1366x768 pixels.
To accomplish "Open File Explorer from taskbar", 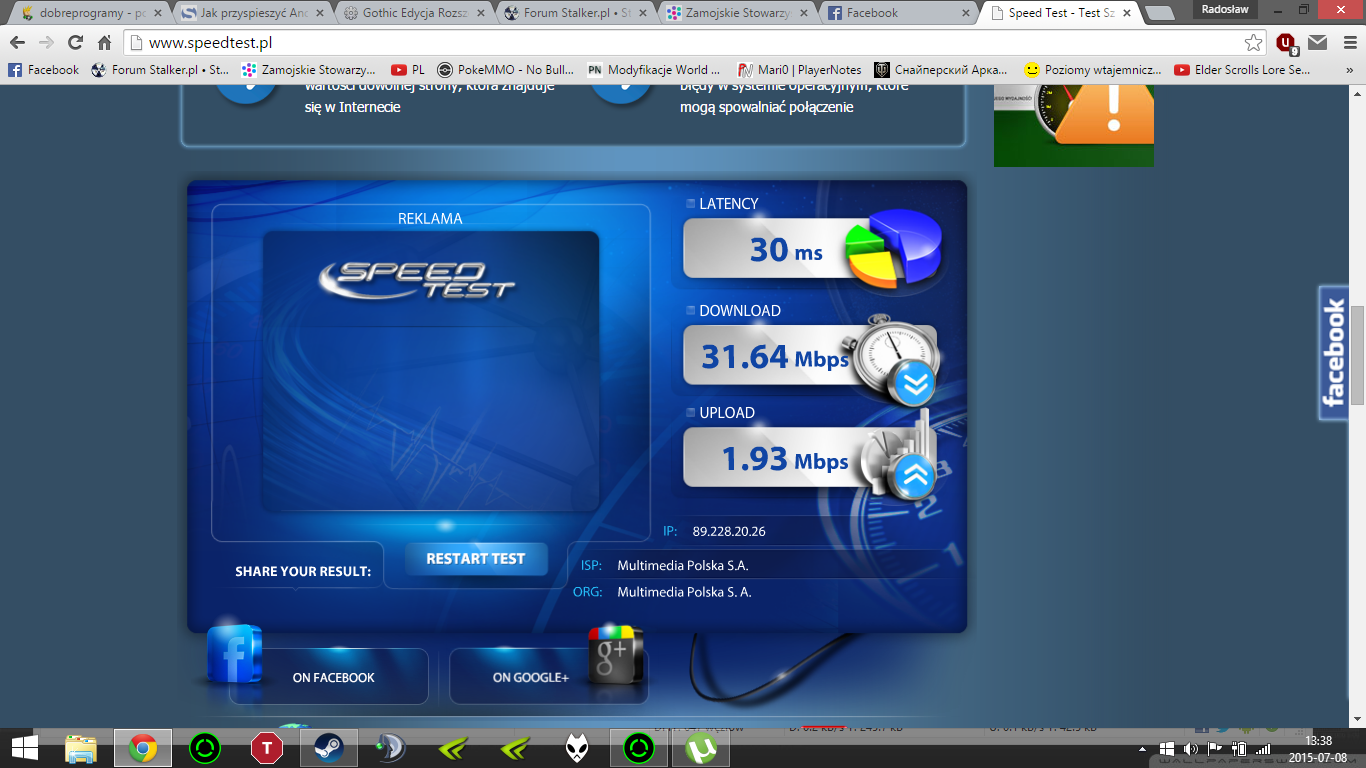I will [x=81, y=748].
